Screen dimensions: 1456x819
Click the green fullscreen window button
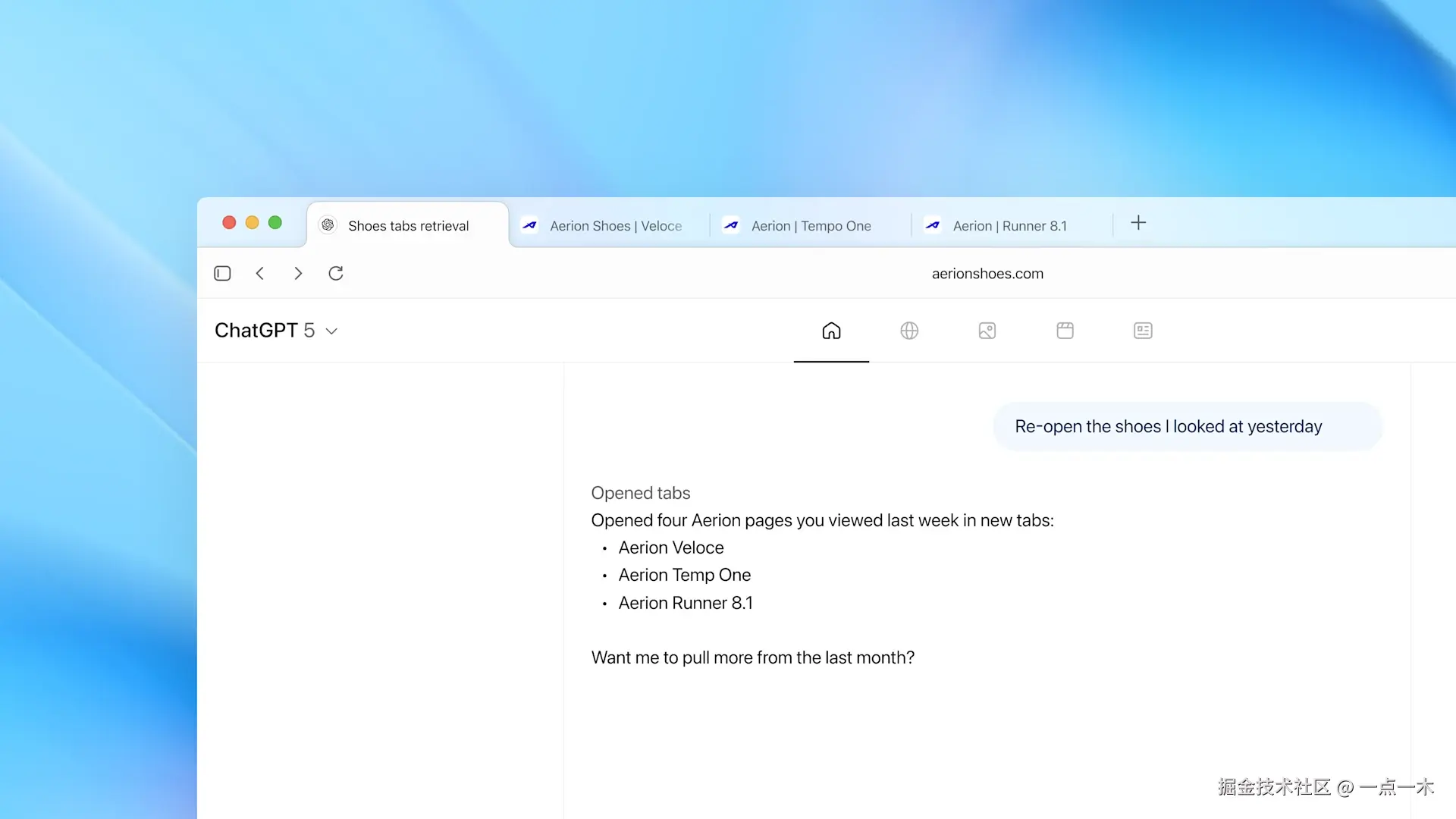click(275, 222)
